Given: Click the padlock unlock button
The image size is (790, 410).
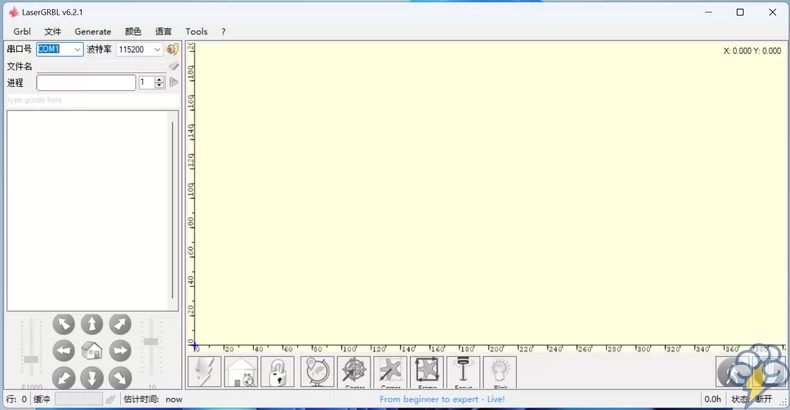Looking at the screenshot, I should pos(278,372).
